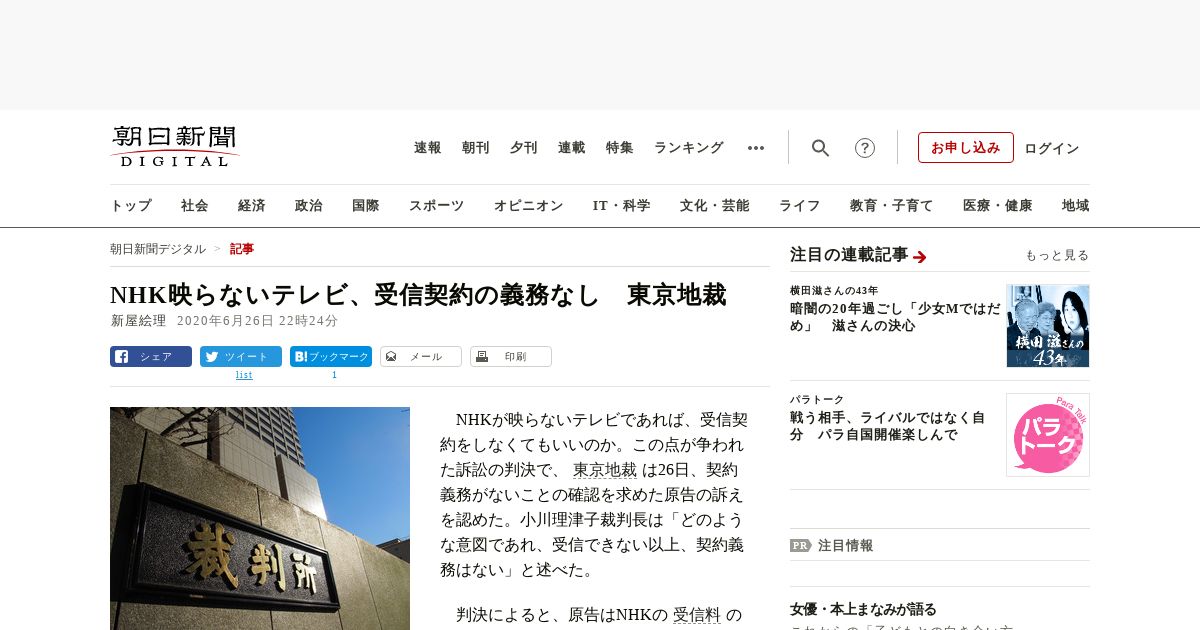Open the search magnifier icon
This screenshot has height=630, width=1200.
[820, 148]
